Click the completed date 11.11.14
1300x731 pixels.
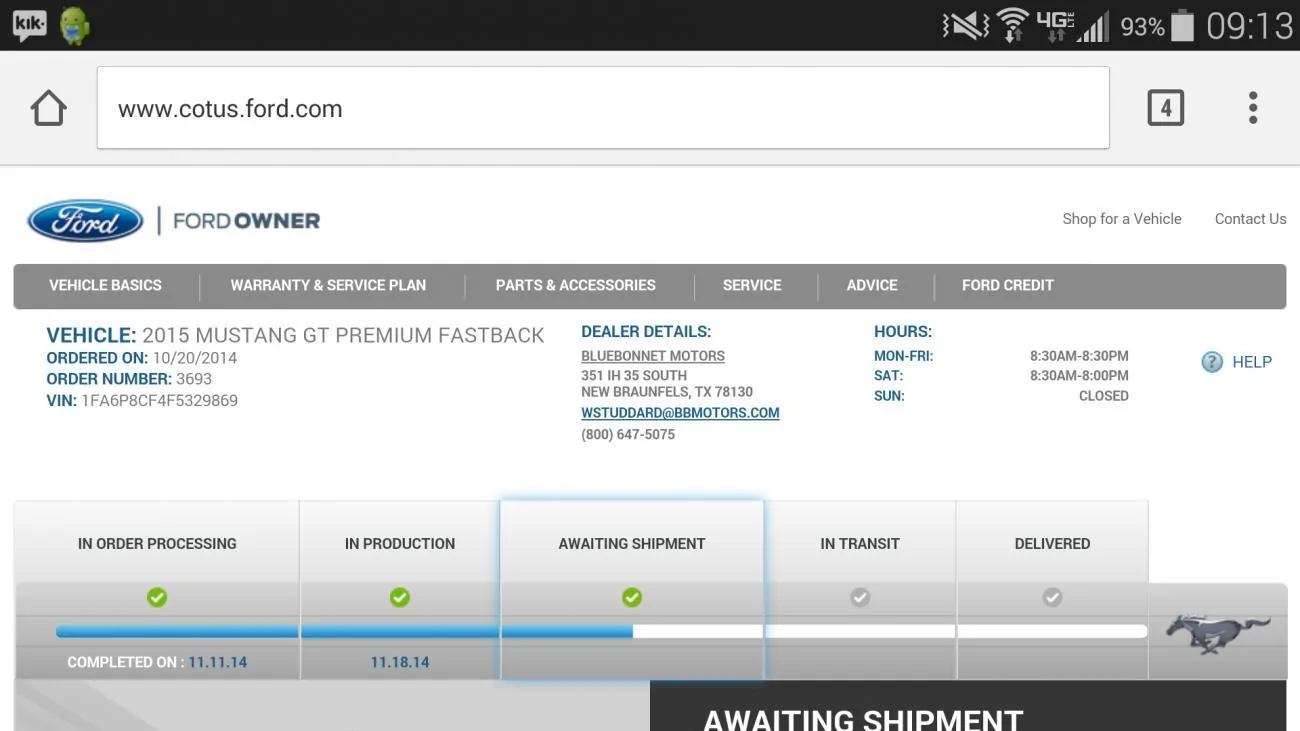[x=218, y=662]
